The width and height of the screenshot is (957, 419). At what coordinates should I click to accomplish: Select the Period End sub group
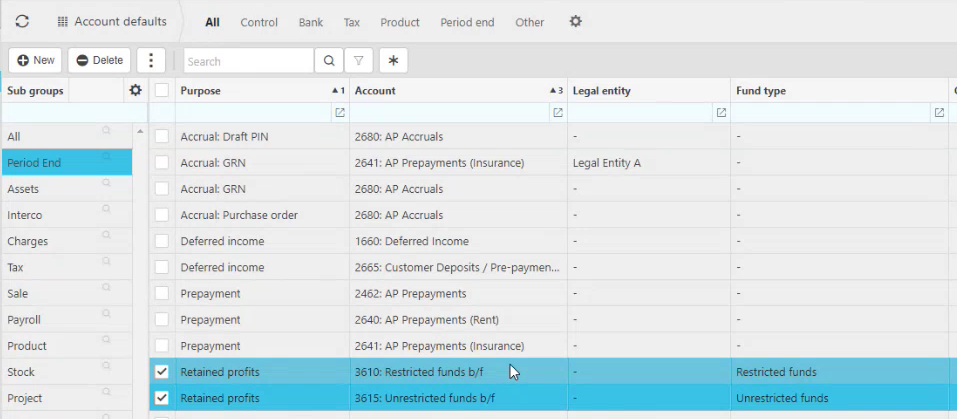pos(67,163)
